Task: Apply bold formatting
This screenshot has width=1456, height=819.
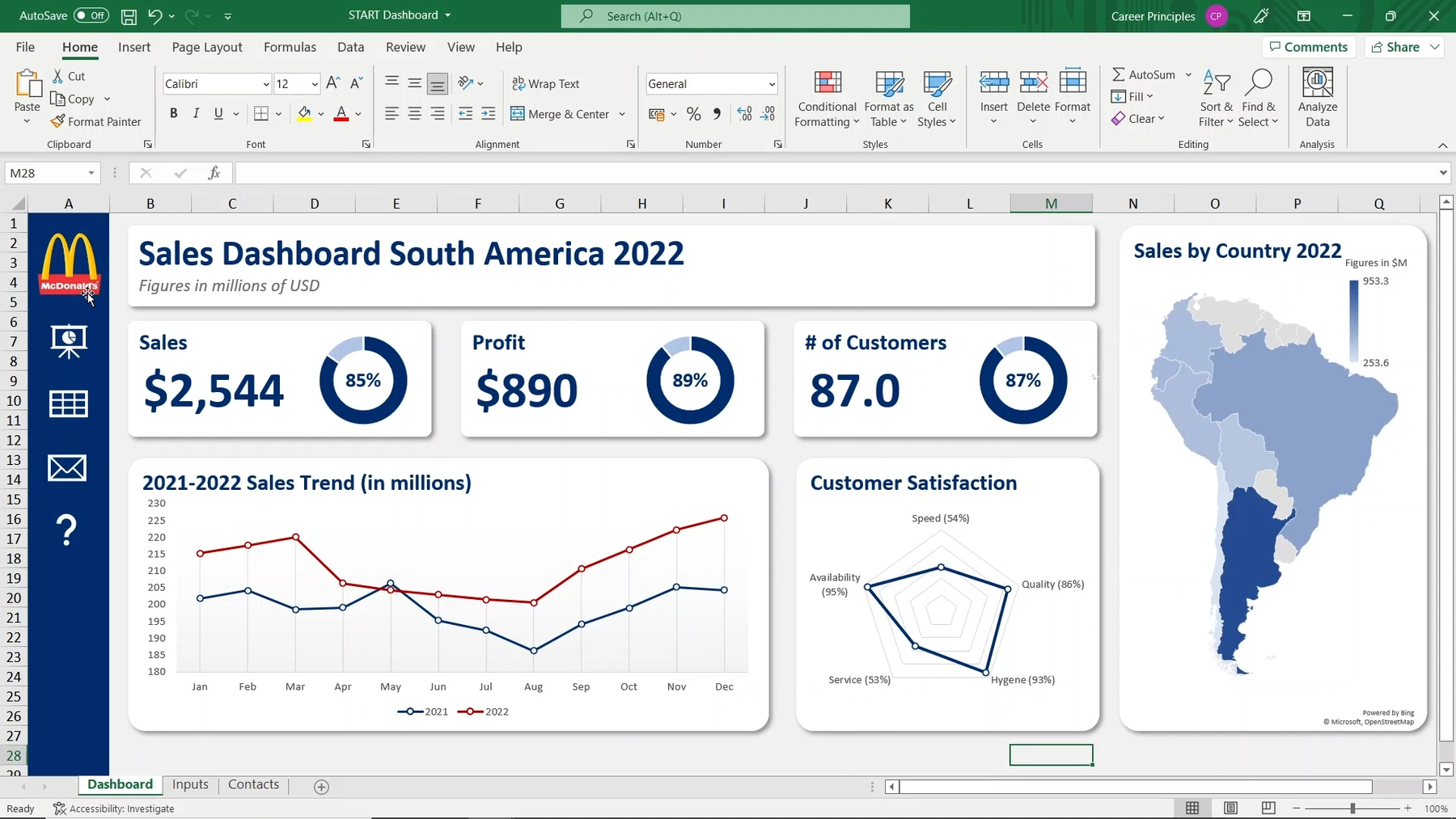Action: coord(172,113)
